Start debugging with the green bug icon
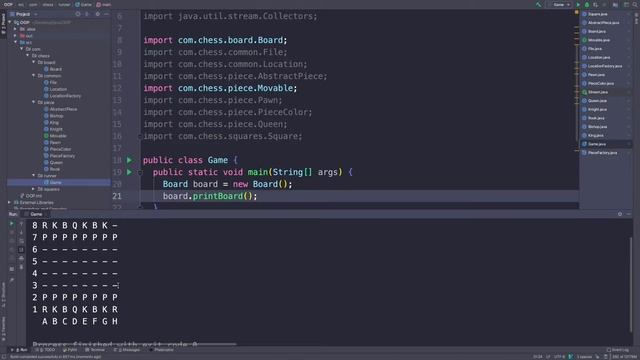640x360 pixels. coord(587,4)
